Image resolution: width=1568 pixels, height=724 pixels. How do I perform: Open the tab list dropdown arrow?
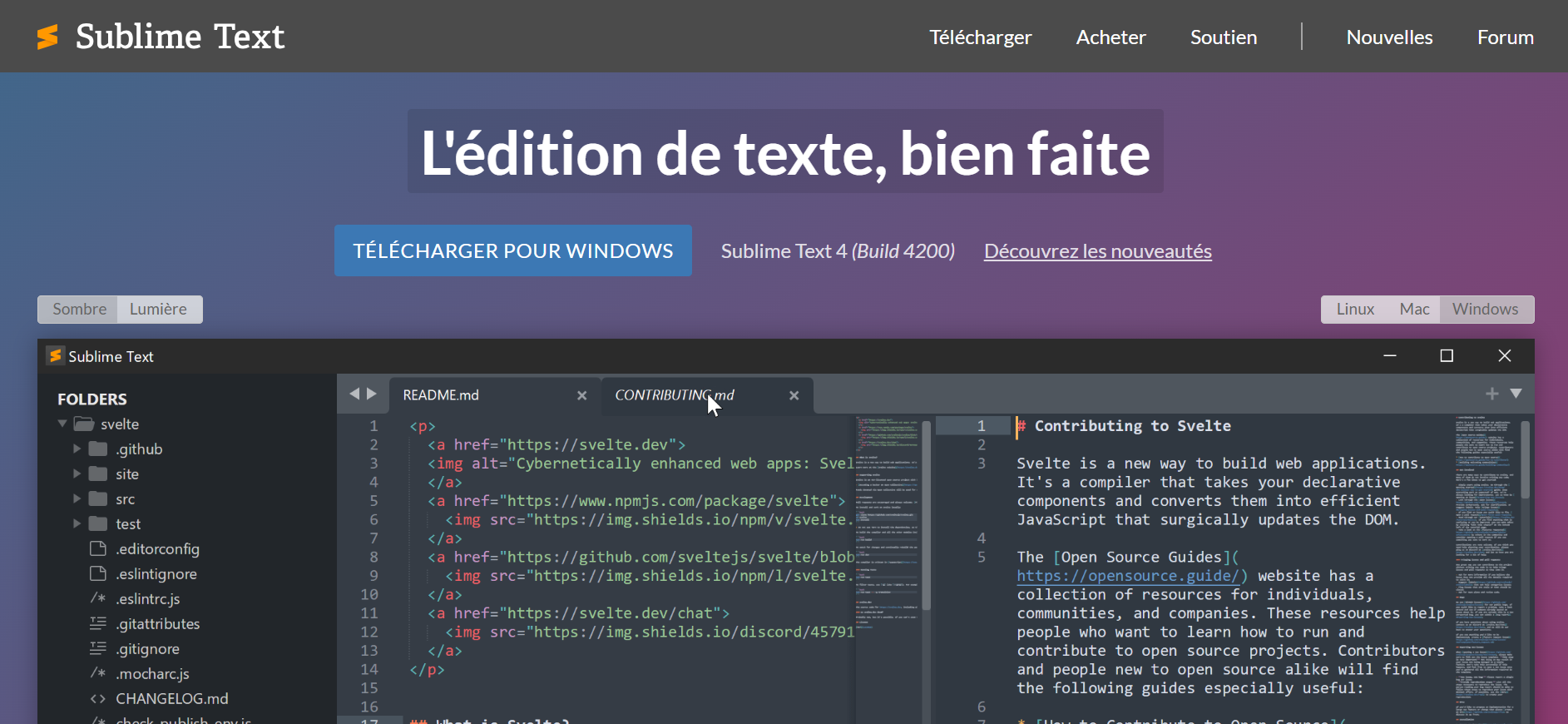(x=1516, y=394)
